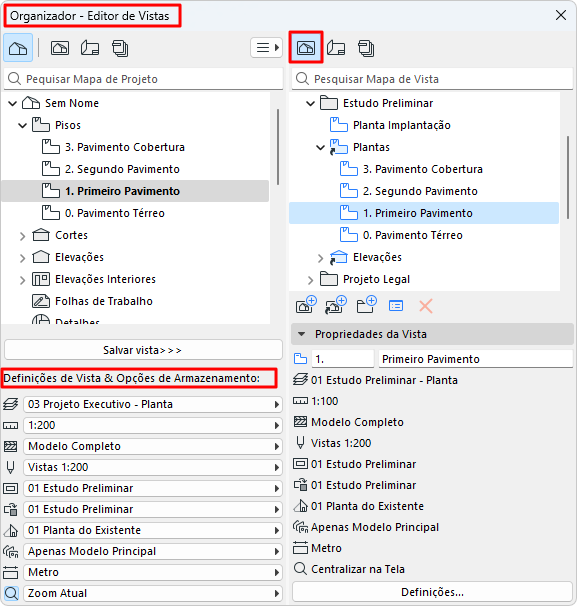Click the New Folder icon
577x606 pixels.
[x=366, y=305]
